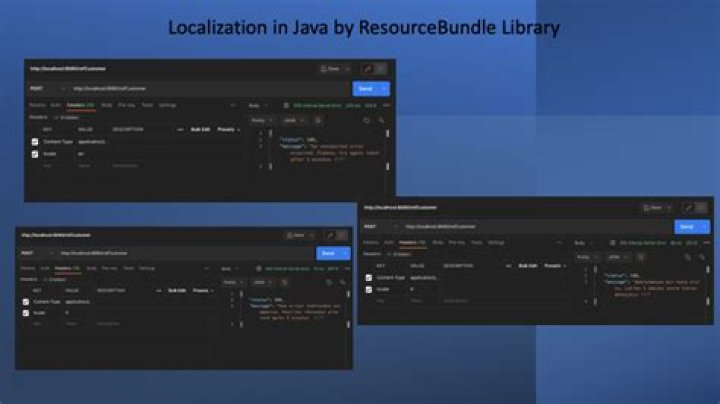Toggle line wrap icon in lower-left window response
720x404 pixels.
click(284, 282)
